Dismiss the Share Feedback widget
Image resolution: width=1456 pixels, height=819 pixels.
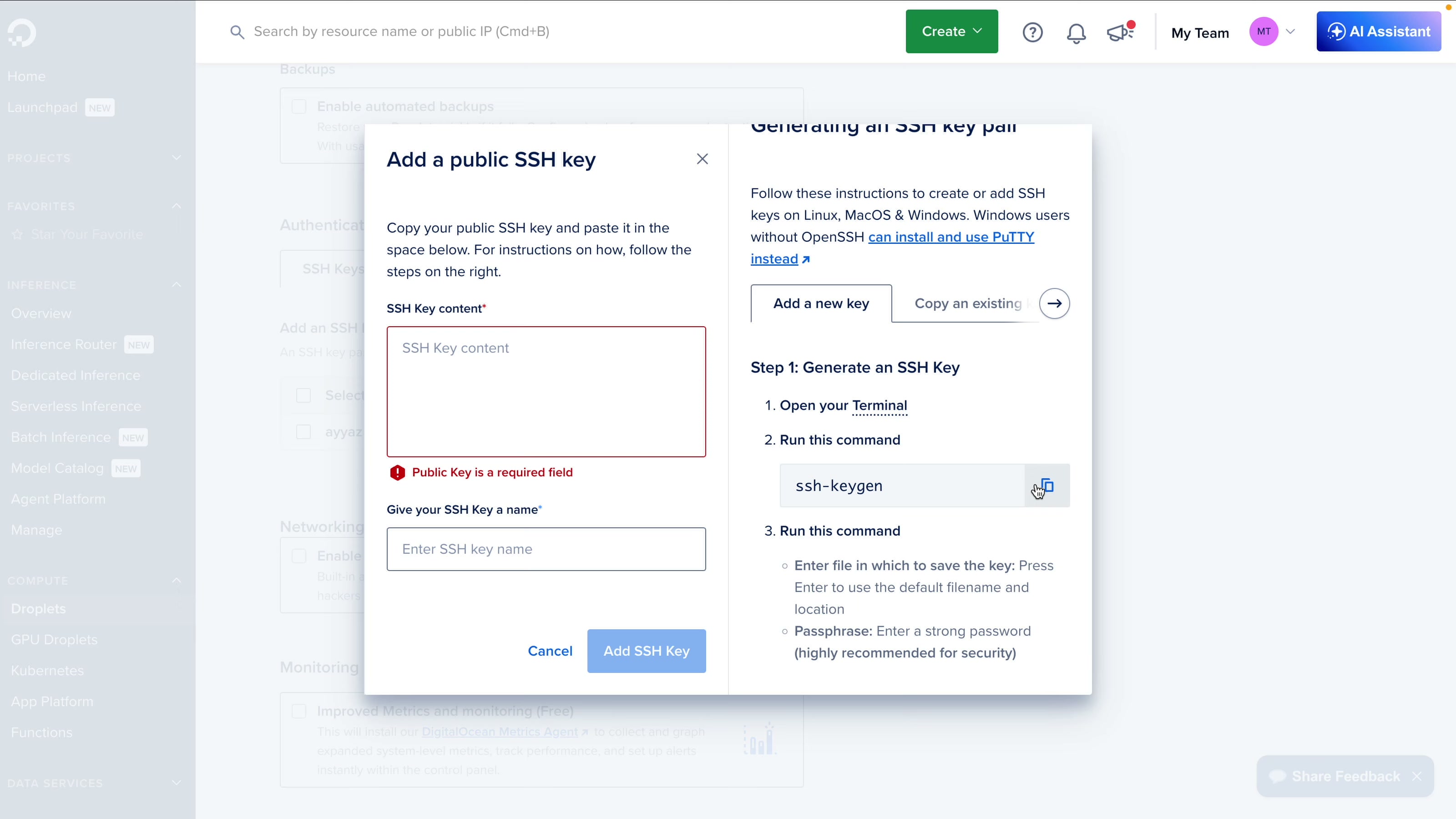pos(1416,776)
